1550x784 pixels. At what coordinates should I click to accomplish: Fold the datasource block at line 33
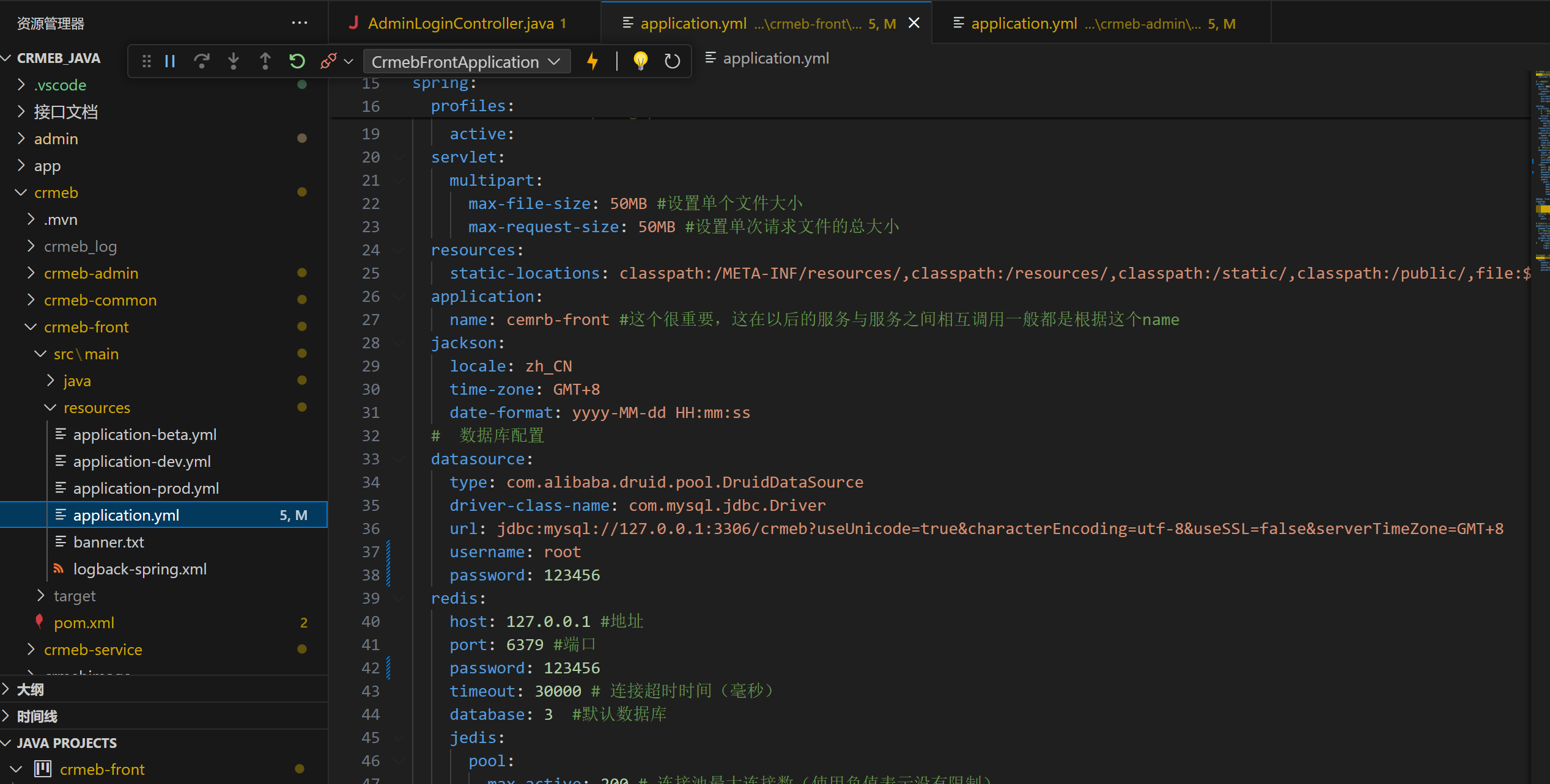[x=399, y=460]
